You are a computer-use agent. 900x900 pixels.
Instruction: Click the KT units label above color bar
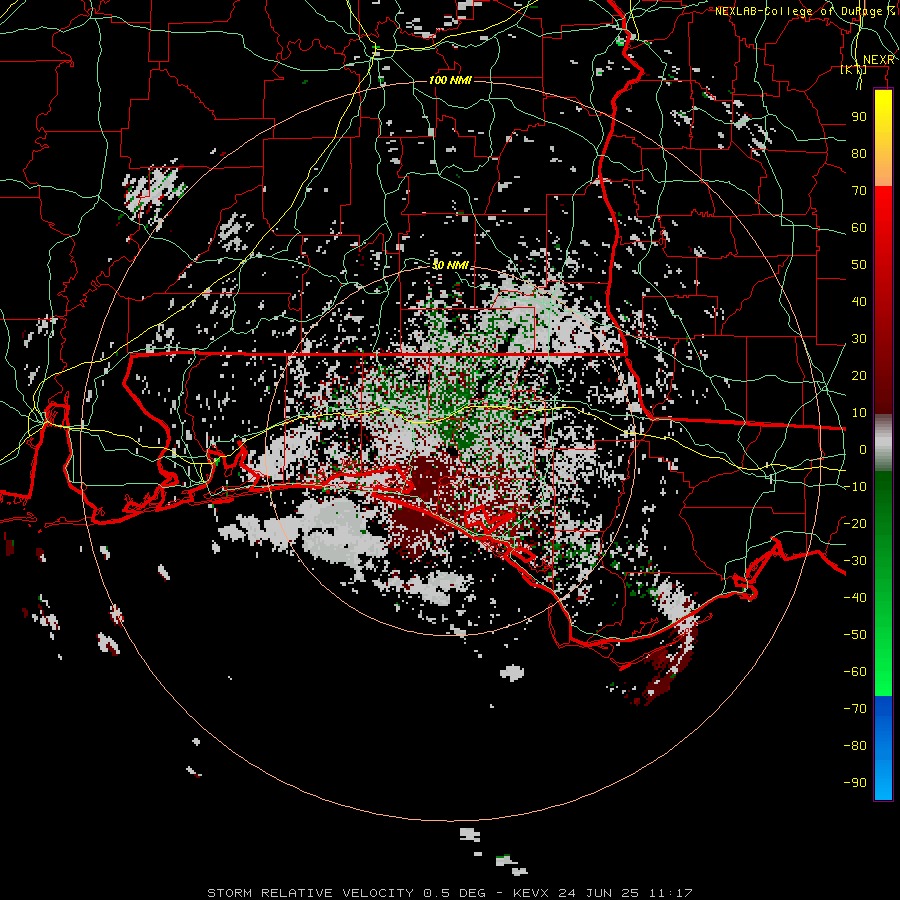click(854, 70)
